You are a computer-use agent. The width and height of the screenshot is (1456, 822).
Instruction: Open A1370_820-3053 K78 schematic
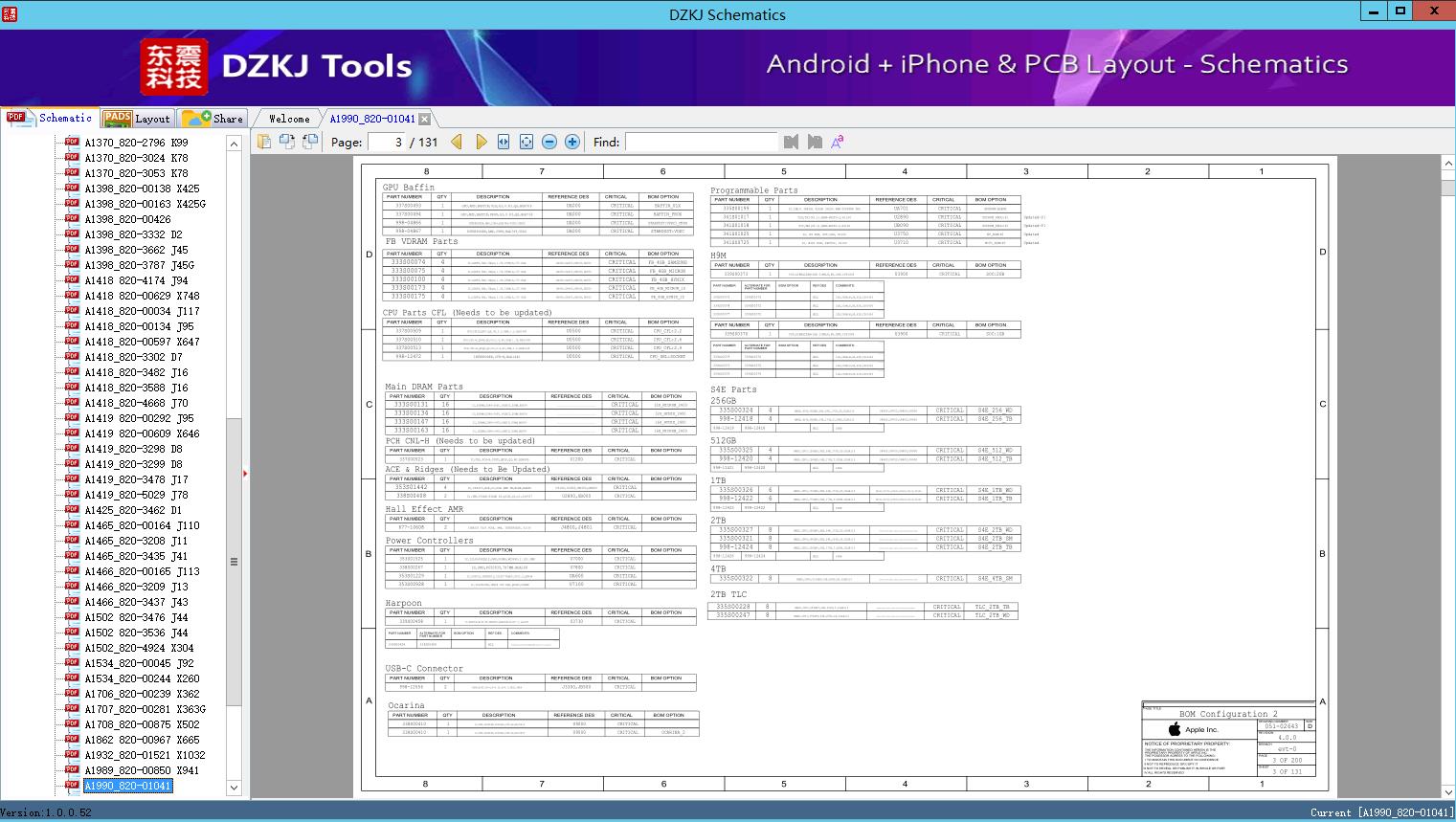[136, 173]
